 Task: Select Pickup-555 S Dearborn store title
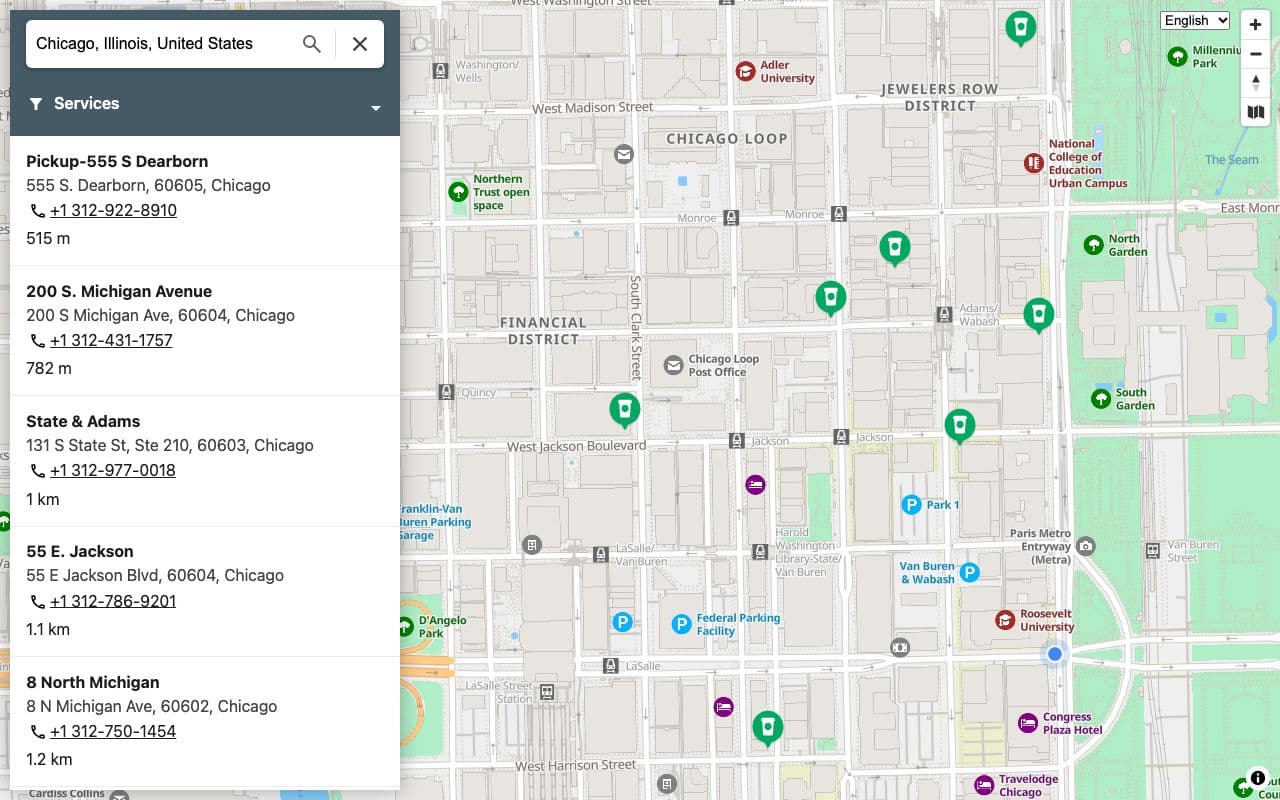click(x=117, y=162)
